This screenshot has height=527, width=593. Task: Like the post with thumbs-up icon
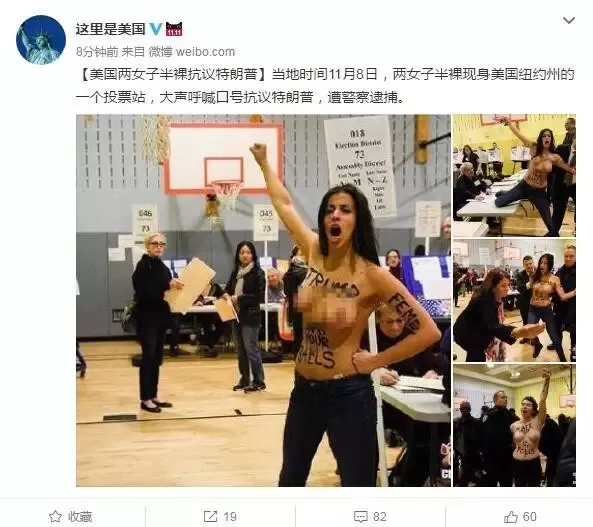pos(511,516)
